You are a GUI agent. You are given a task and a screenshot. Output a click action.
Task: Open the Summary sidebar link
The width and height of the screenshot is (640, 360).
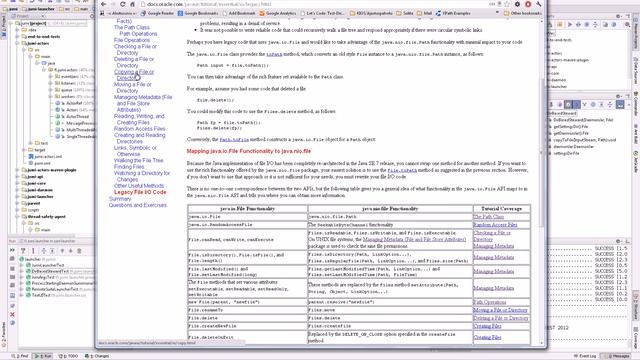coord(120,199)
